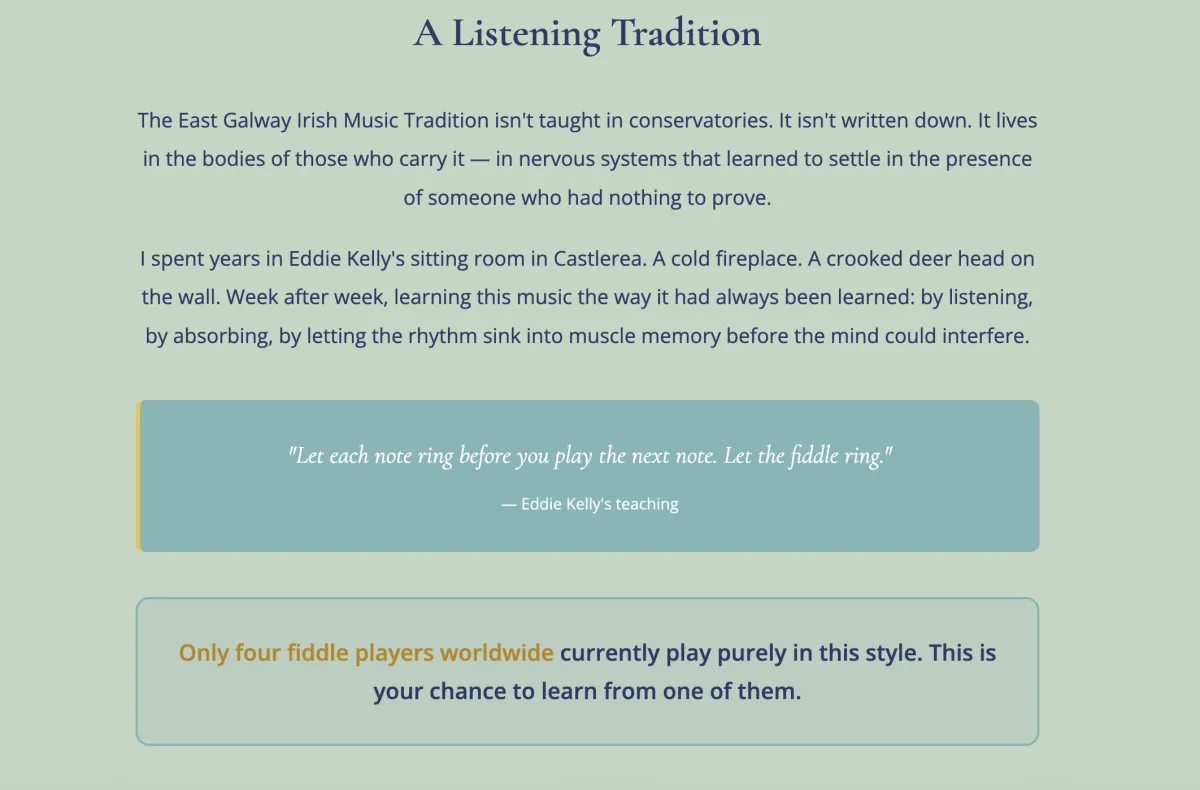Click the paragraph starting "I spent years"
The height and width of the screenshot is (790, 1200).
(x=587, y=297)
